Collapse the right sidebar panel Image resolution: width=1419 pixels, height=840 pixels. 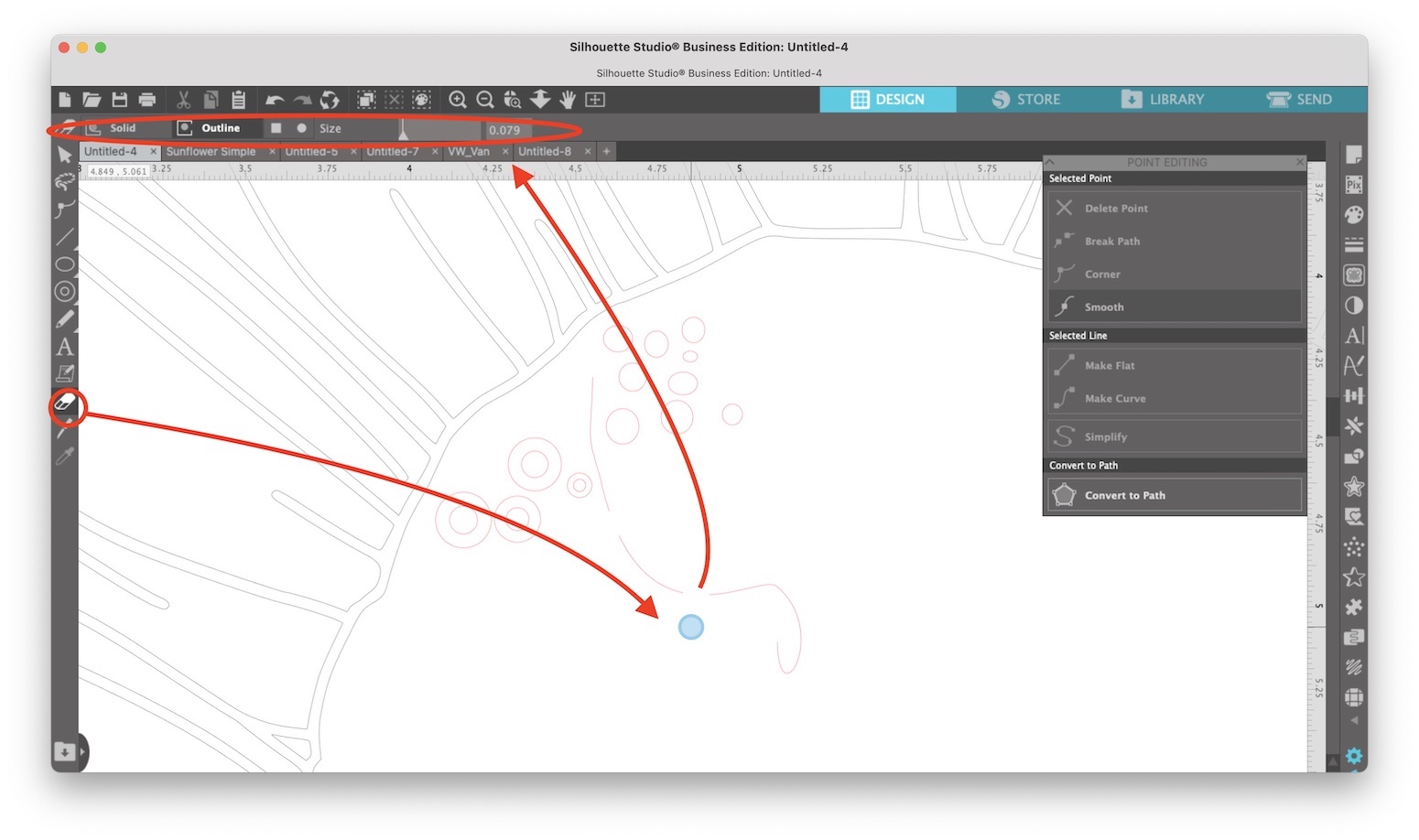pos(1354,720)
